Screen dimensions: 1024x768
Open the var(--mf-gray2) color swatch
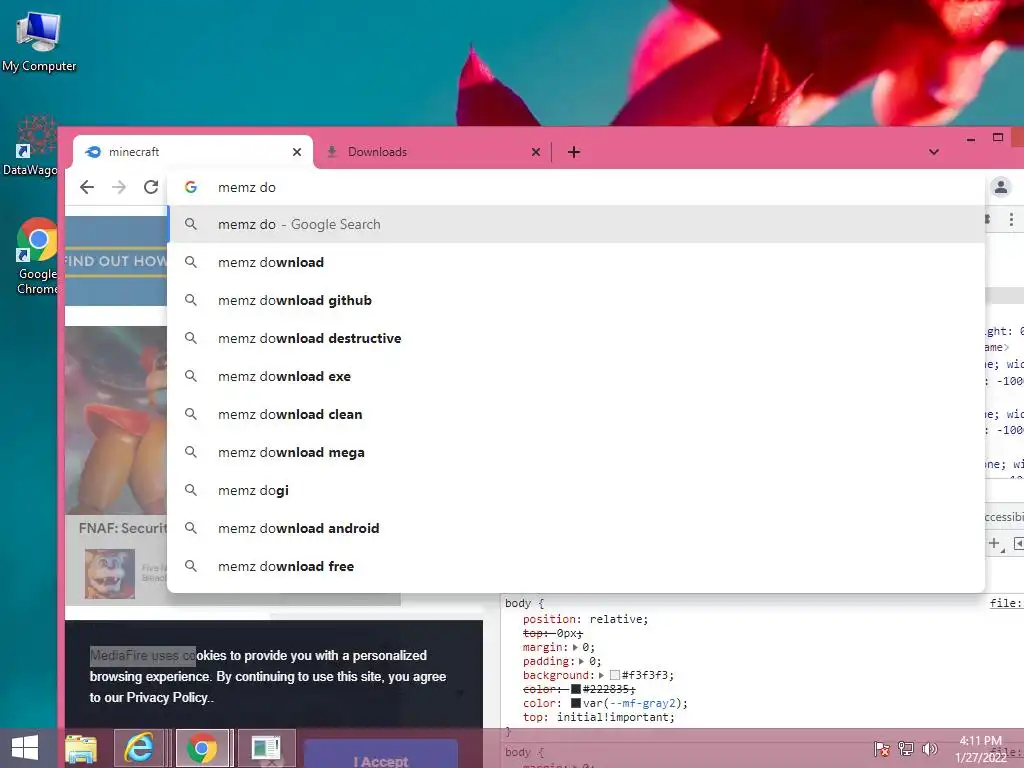[576, 703]
